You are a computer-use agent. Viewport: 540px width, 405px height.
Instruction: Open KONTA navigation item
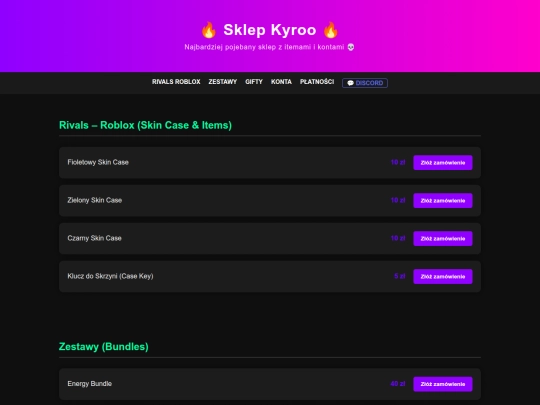281,82
